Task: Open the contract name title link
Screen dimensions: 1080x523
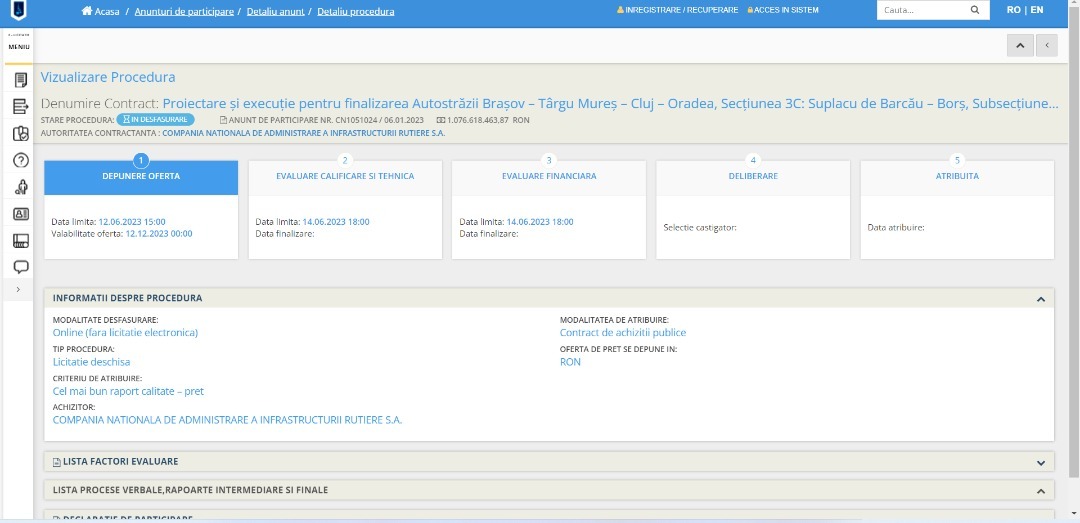Action: pyautogui.click(x=610, y=104)
